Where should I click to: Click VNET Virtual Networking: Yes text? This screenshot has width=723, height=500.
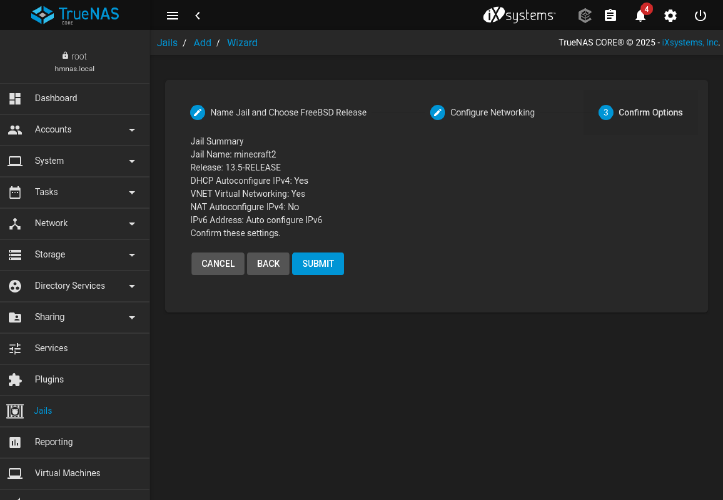coord(248,194)
